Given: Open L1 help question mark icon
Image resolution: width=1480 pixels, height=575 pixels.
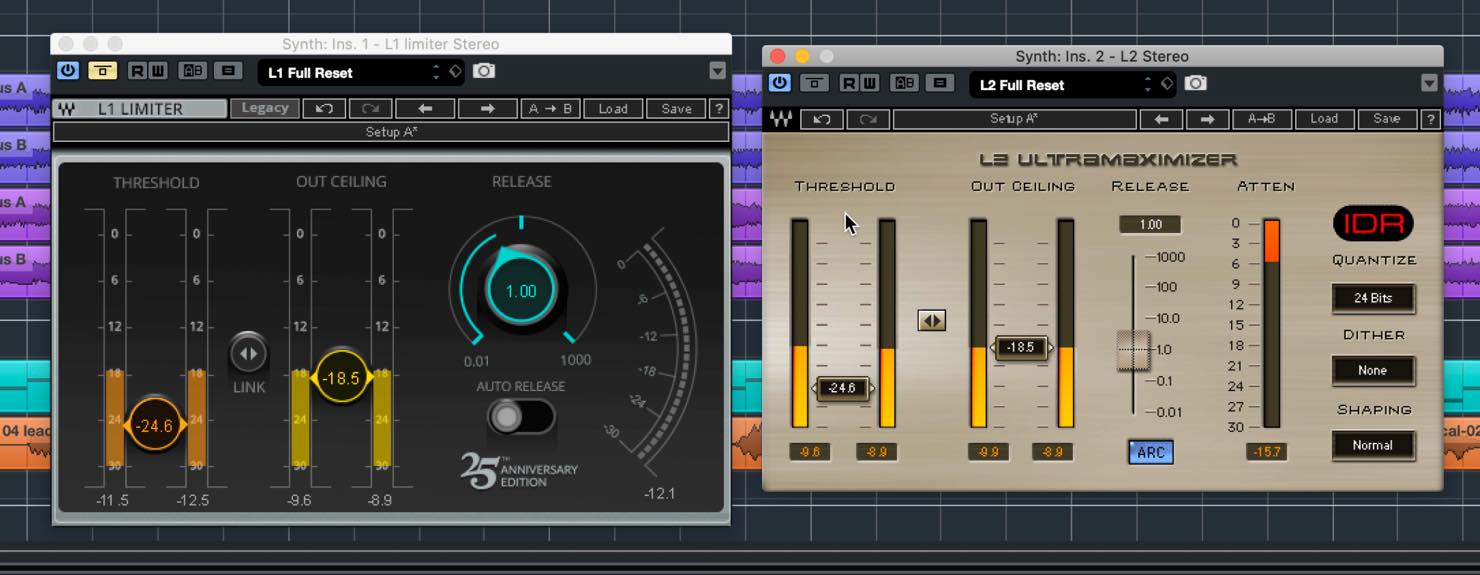Looking at the screenshot, I should point(719,109).
